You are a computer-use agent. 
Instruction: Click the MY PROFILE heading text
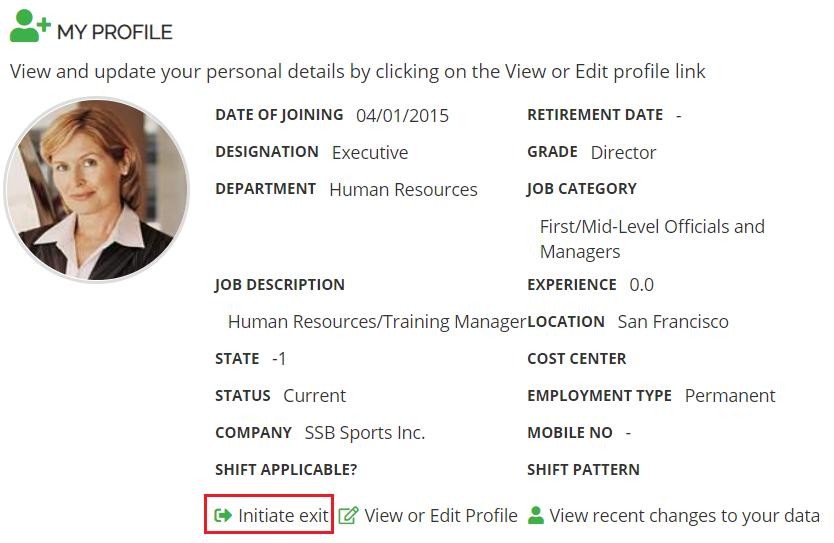[x=114, y=32]
